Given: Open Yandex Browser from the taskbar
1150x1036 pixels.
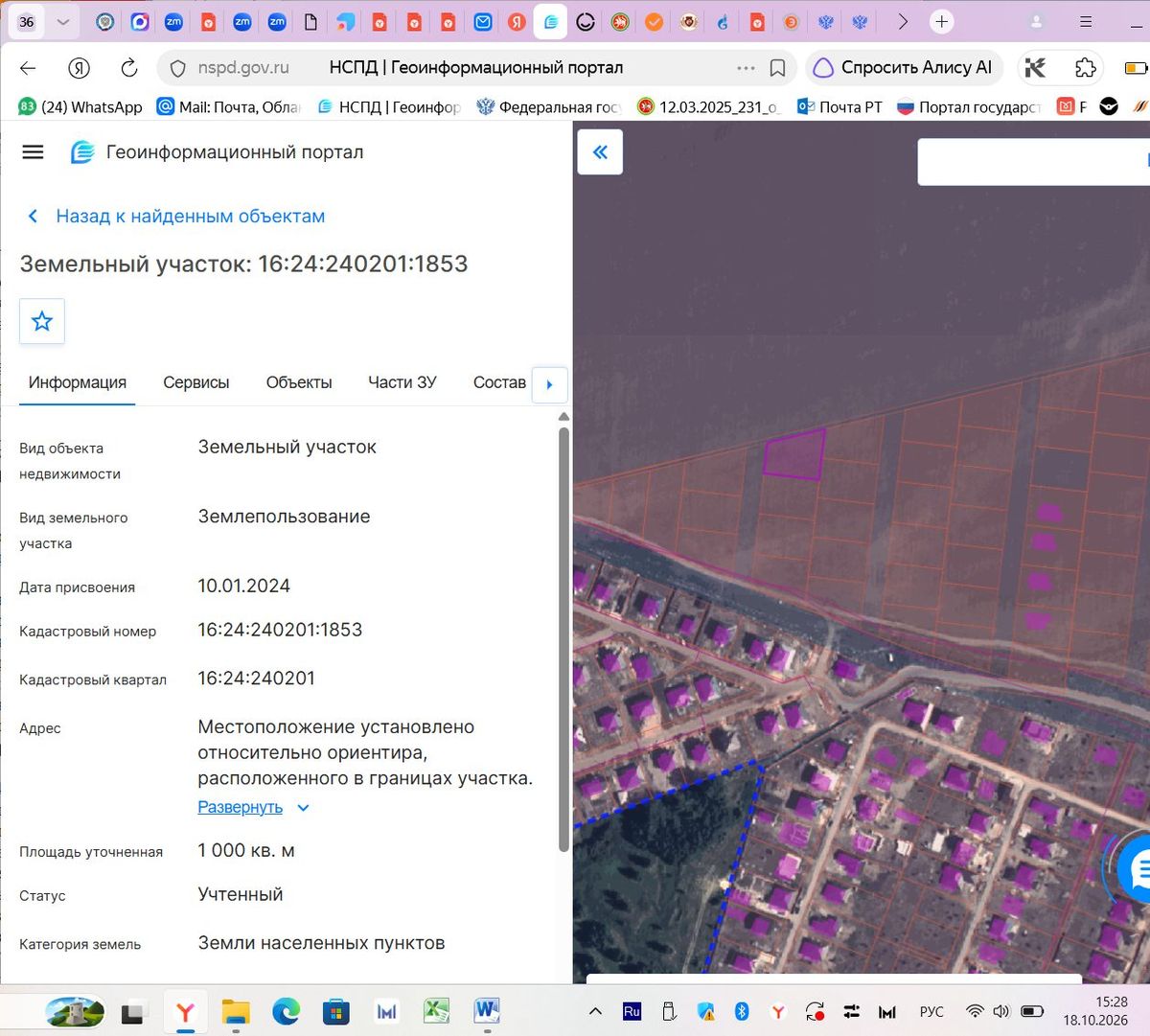Looking at the screenshot, I should 185,1012.
